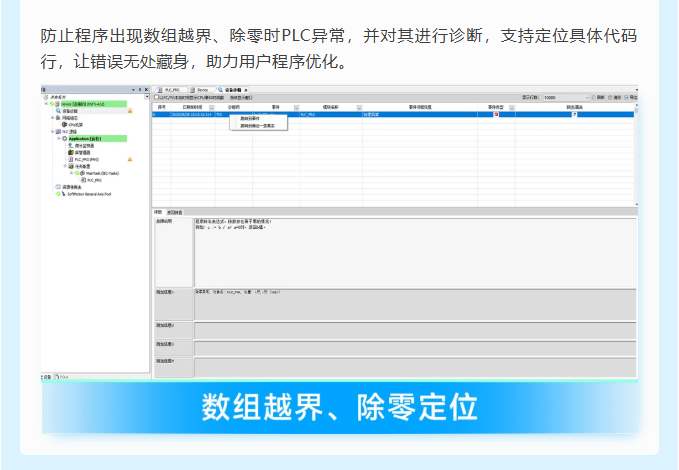Click the 刷新 refresh icon in toolbar

click(x=594, y=97)
